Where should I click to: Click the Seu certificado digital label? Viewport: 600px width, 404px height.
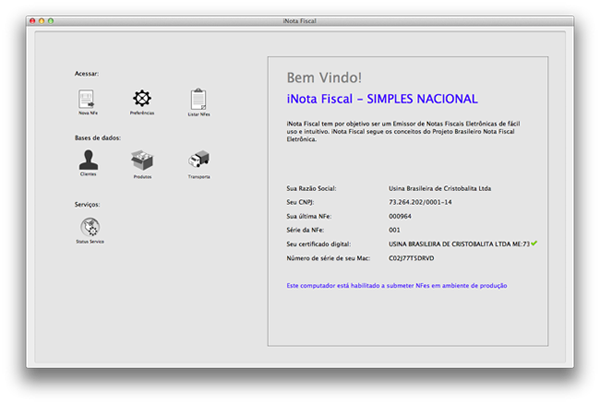(x=318, y=244)
